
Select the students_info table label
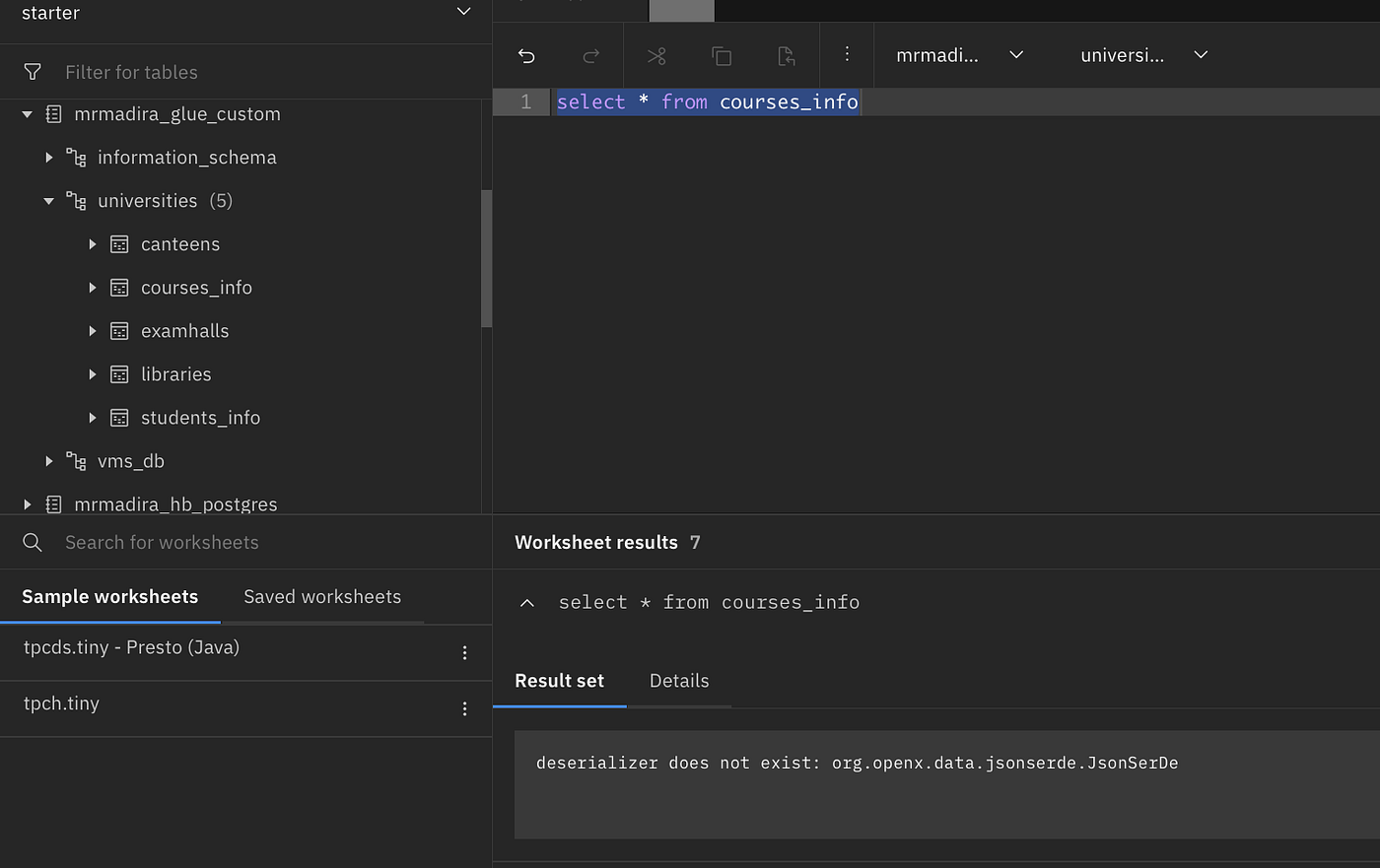(200, 418)
